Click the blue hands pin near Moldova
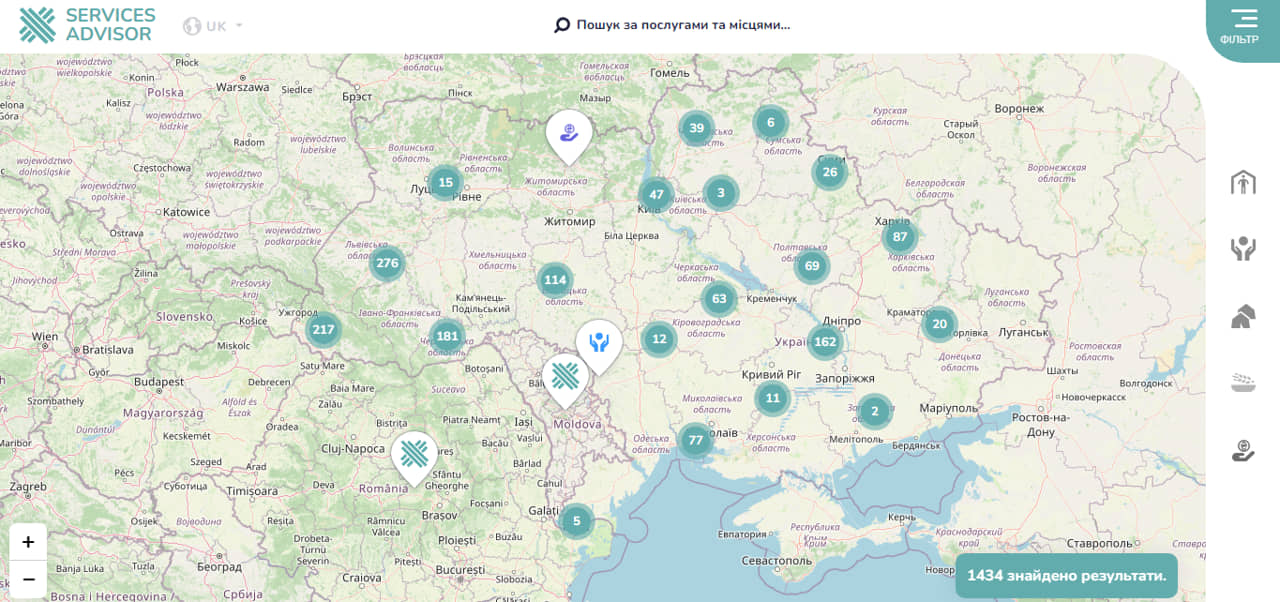1280x602 pixels. (x=599, y=343)
